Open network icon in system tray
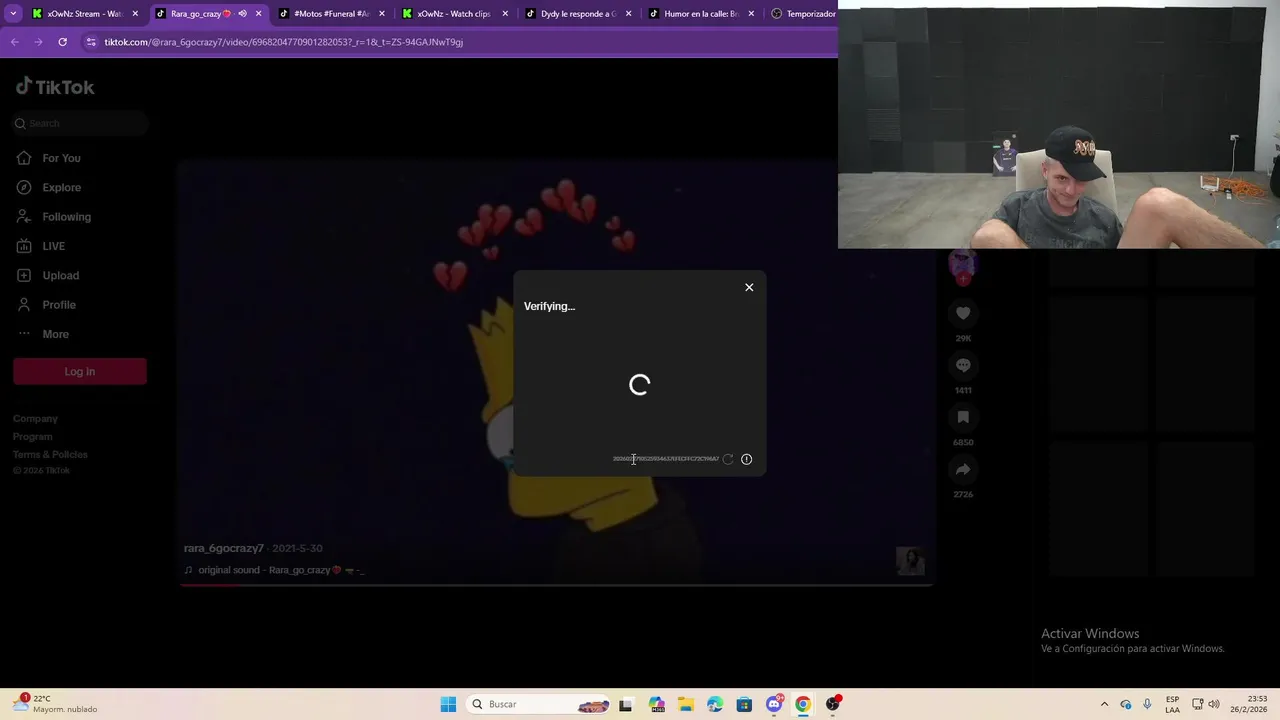The height and width of the screenshot is (720, 1280). click(1198, 704)
